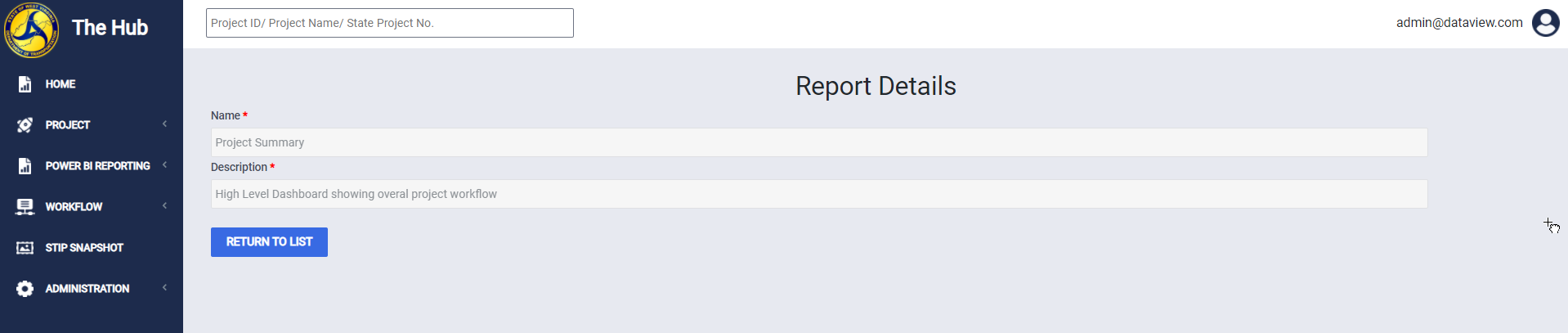Click The Hub title text
Image resolution: width=1568 pixels, height=333 pixels.
click(110, 28)
